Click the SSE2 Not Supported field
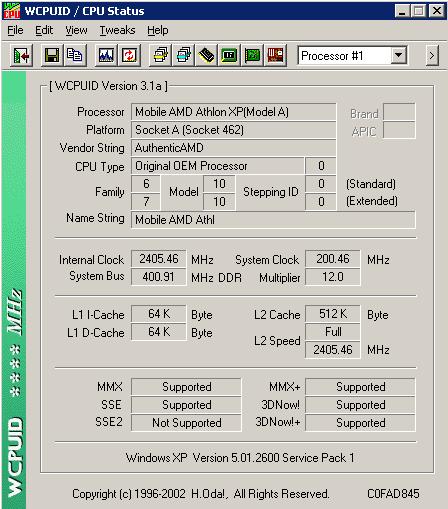Viewport: 448px width, 509px height. (186, 423)
